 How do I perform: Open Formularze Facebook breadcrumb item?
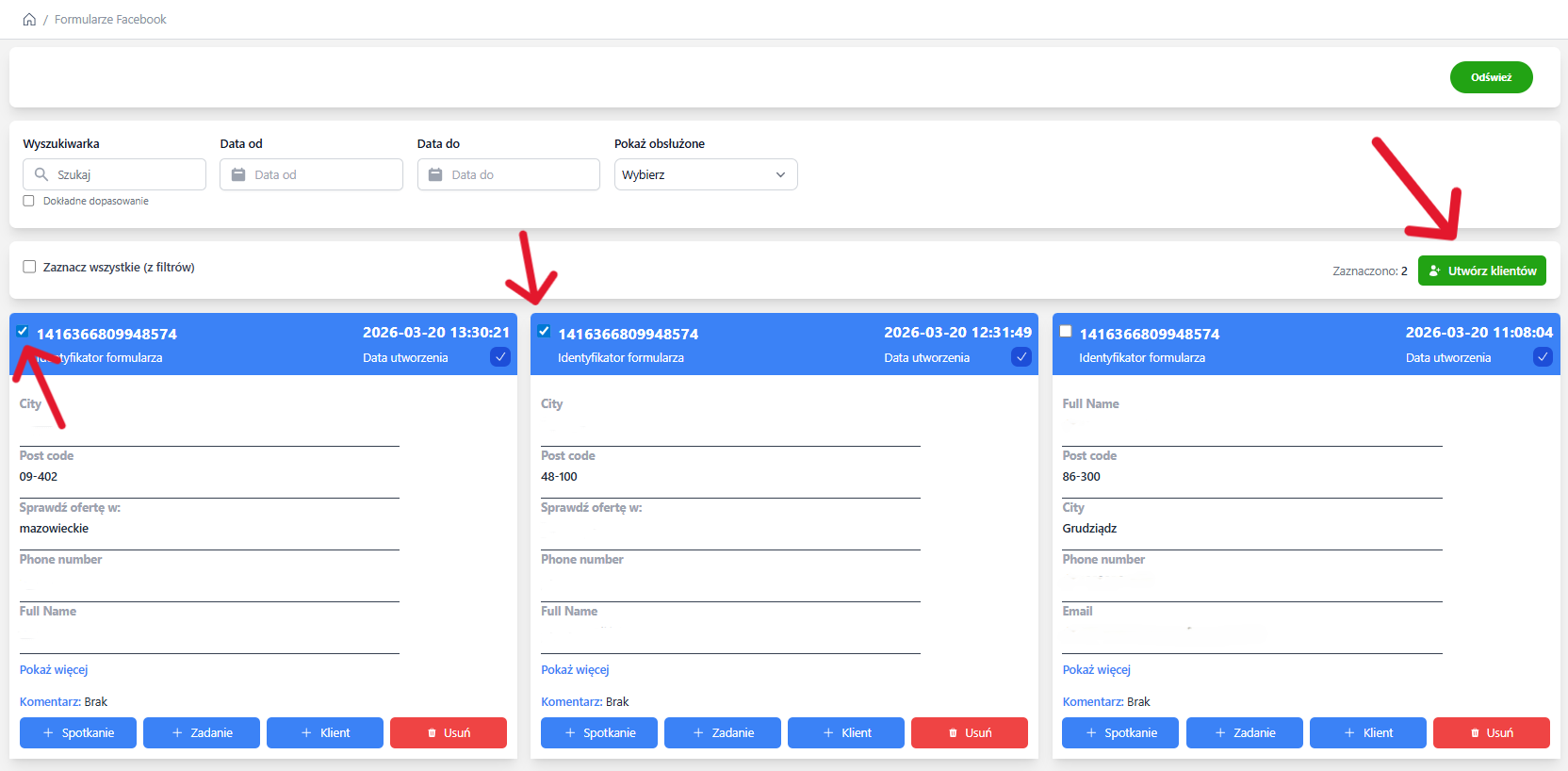point(110,20)
